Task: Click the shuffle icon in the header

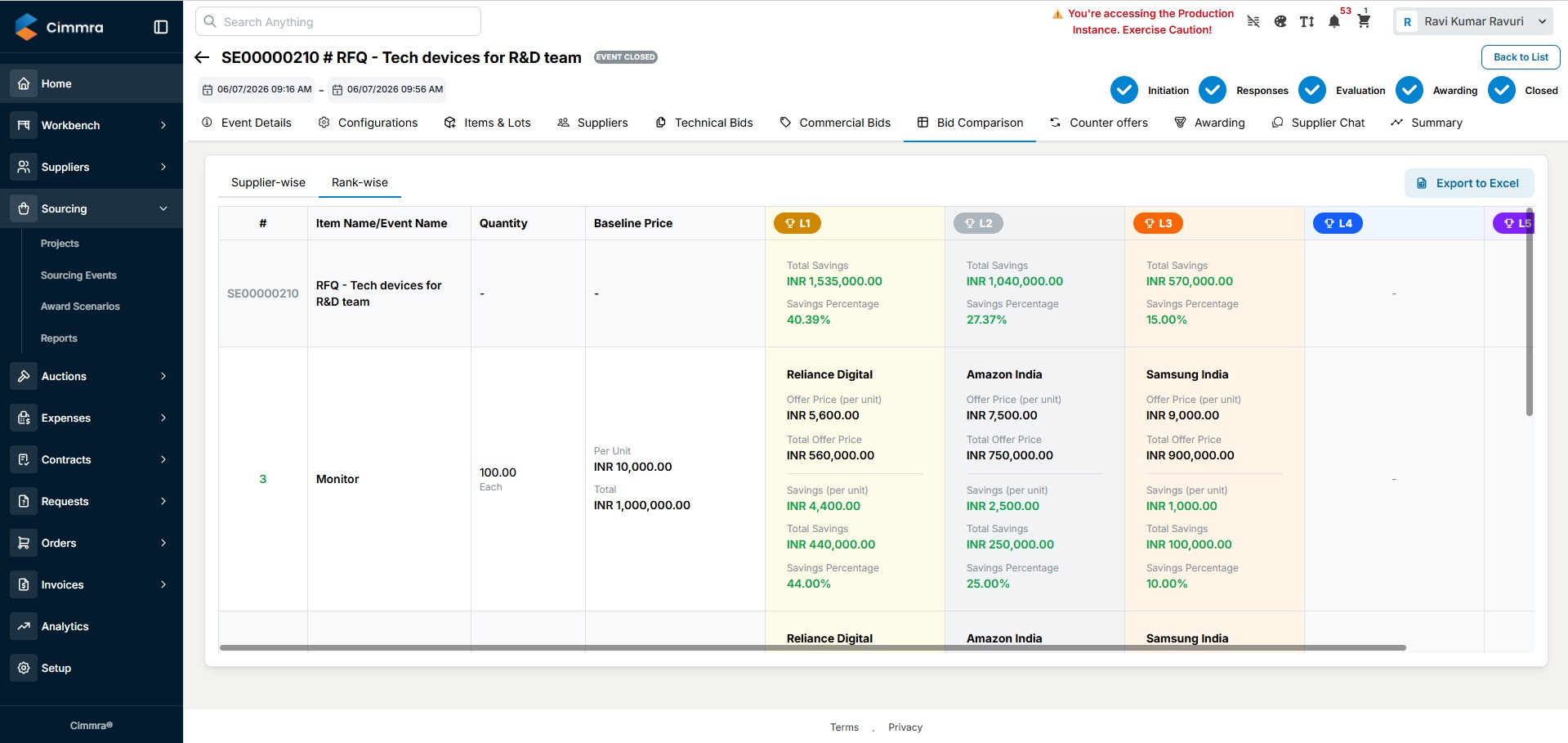Action: pyautogui.click(x=1253, y=21)
